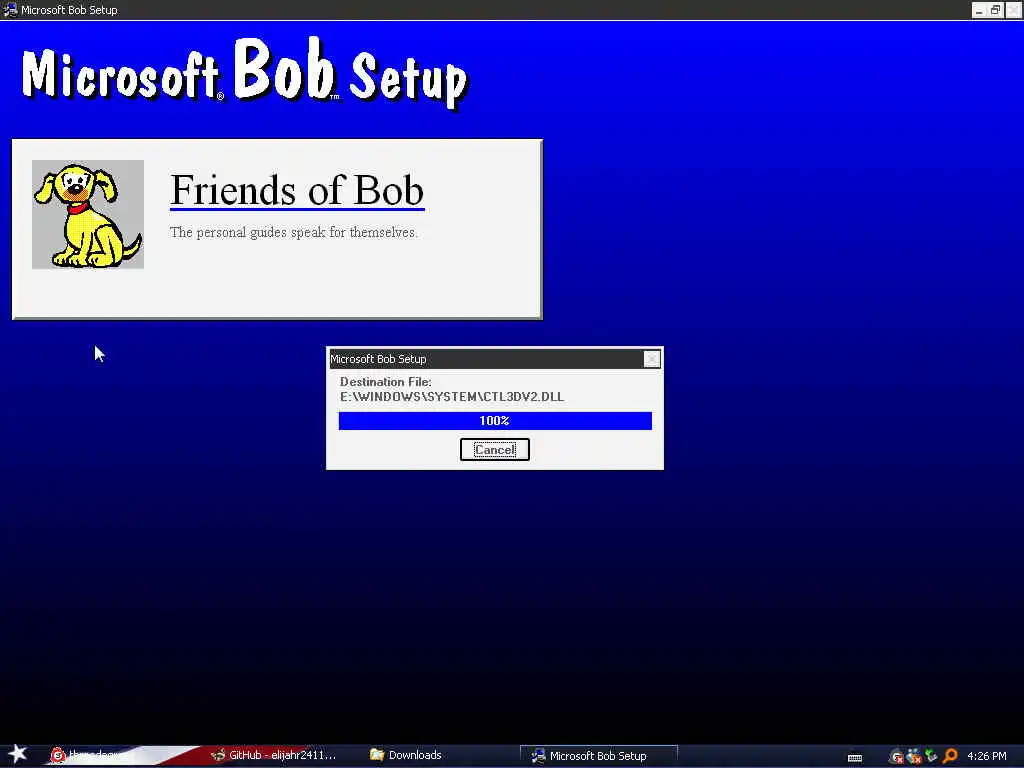This screenshot has height=768, width=1024.
Task: Click the grey tray icon with red X
Action: click(x=897, y=756)
